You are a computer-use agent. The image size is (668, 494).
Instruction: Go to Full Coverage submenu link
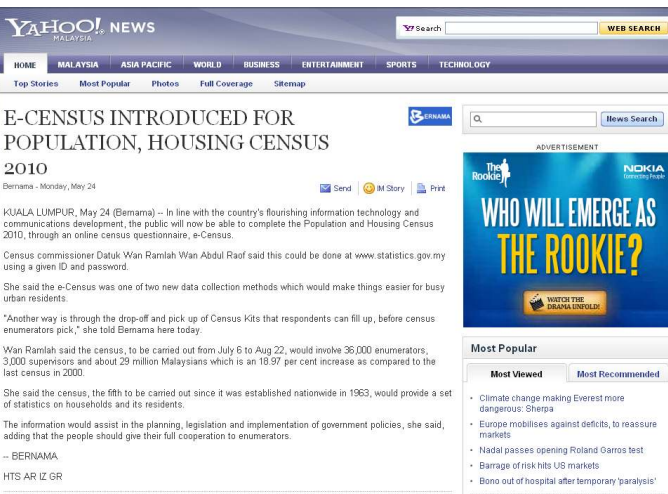(226, 84)
